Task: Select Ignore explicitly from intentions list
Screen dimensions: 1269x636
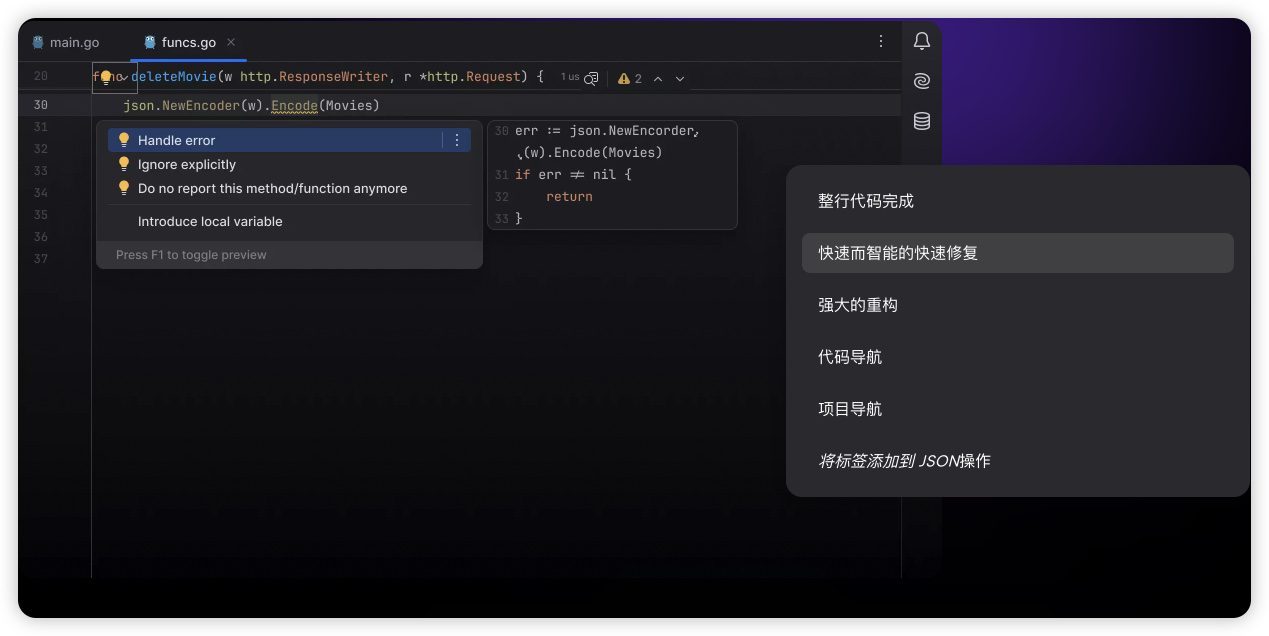Action: (x=187, y=164)
